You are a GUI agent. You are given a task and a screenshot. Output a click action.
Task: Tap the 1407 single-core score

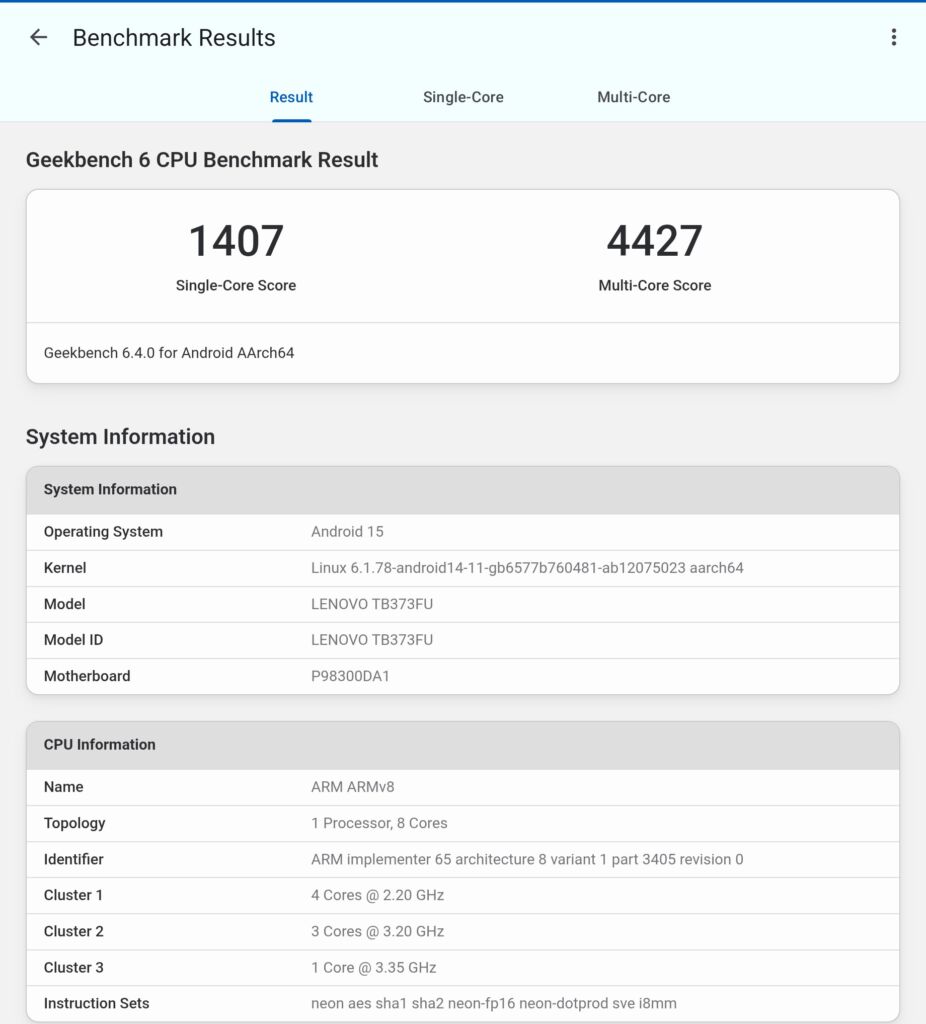click(x=236, y=240)
